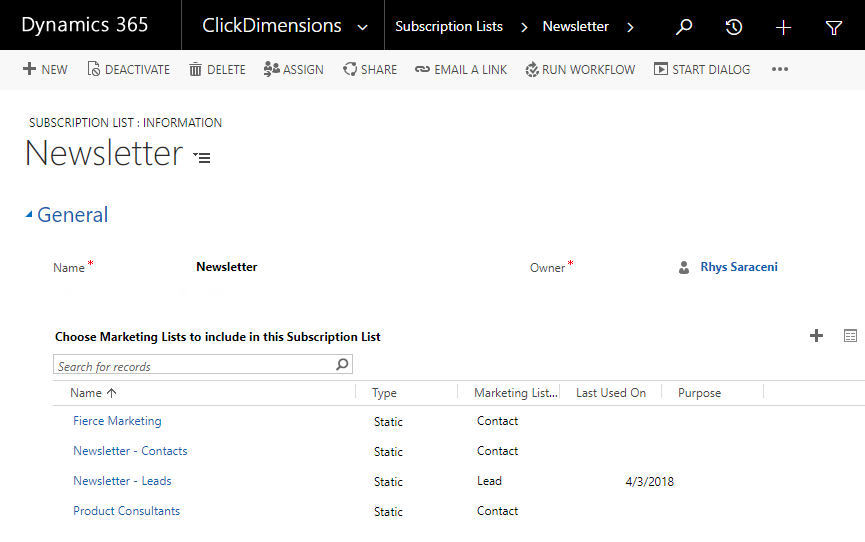Click the DELETE trash command

pyautogui.click(x=217, y=70)
